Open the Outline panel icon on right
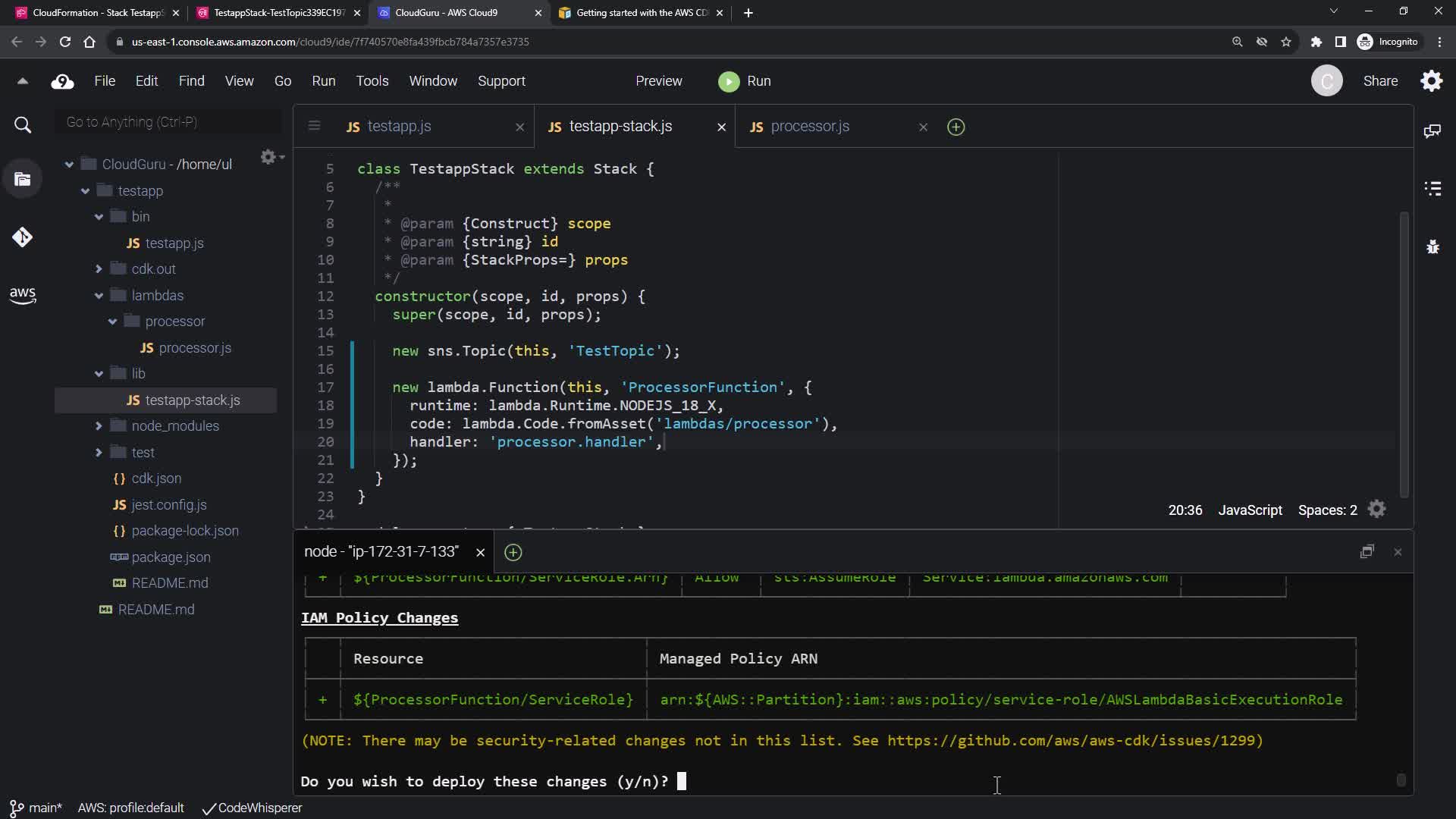This screenshot has height=819, width=1456. [x=1432, y=189]
